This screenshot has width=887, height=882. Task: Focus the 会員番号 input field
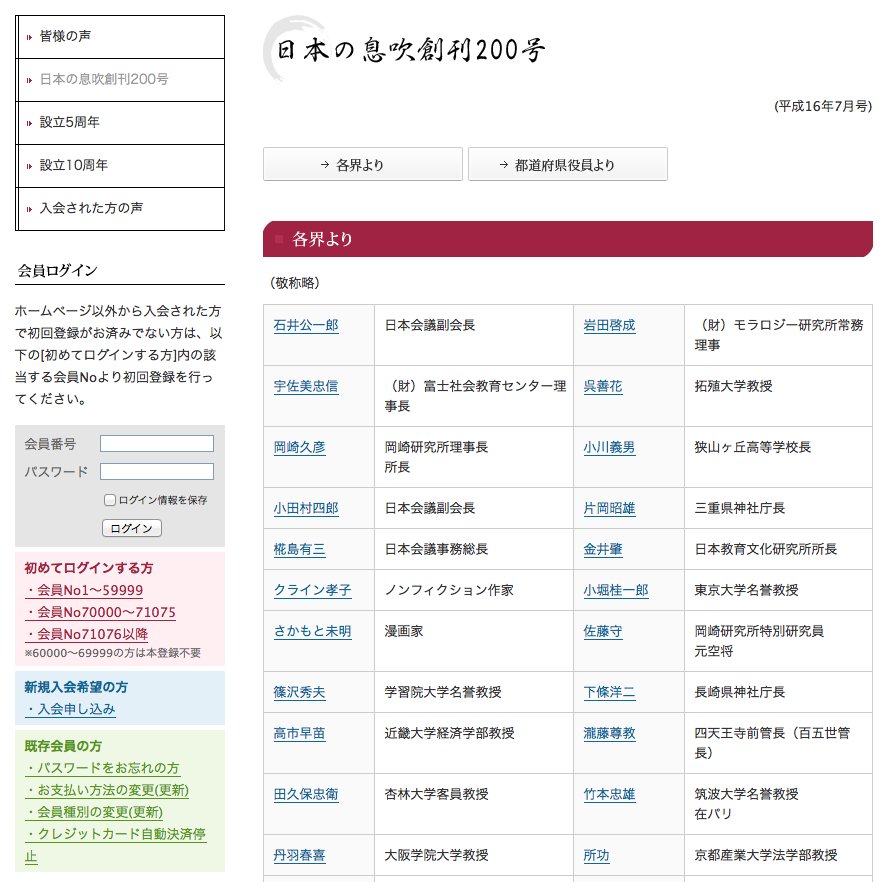157,444
